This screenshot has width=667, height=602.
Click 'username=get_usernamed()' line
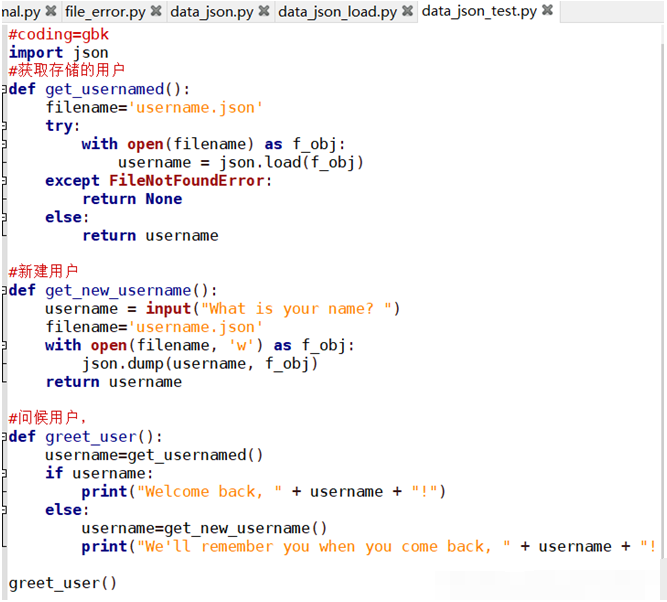pos(154,455)
